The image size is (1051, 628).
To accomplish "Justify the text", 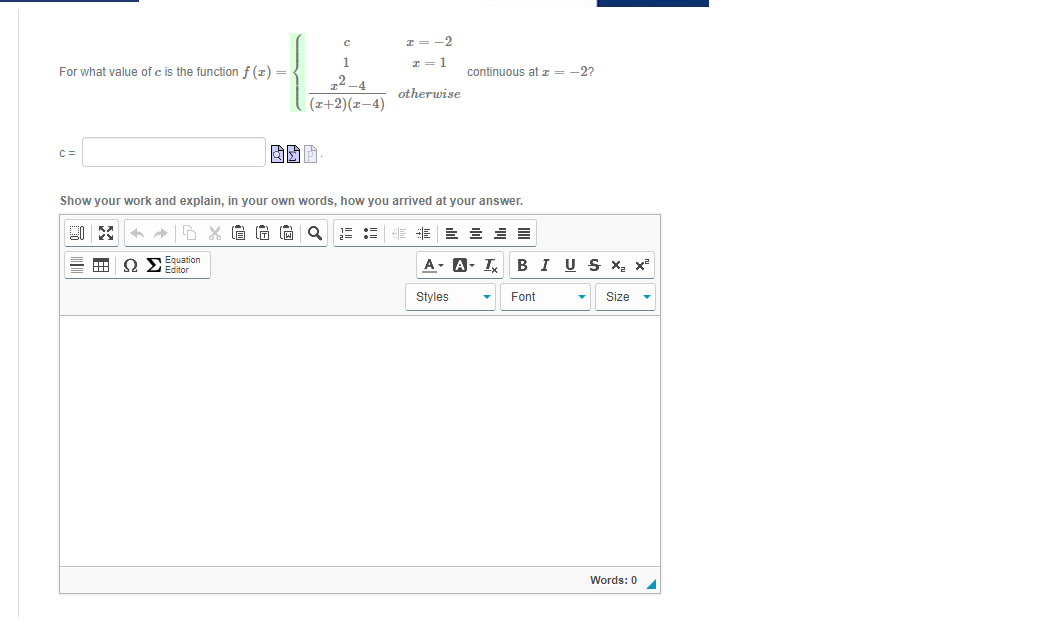I will coord(524,233).
